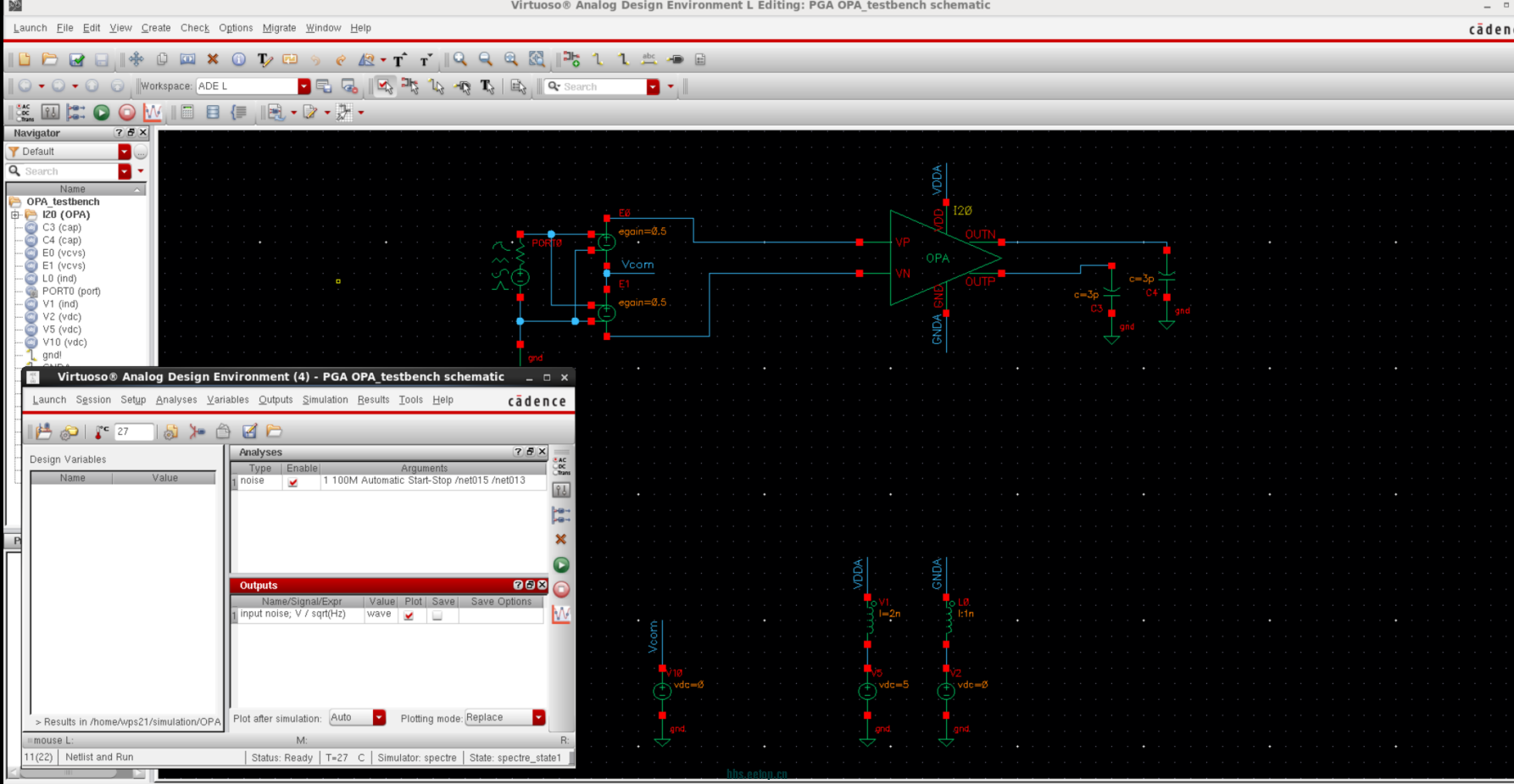
Task: Click the Plot Outputs icon in ADE sidebar
Action: click(561, 614)
